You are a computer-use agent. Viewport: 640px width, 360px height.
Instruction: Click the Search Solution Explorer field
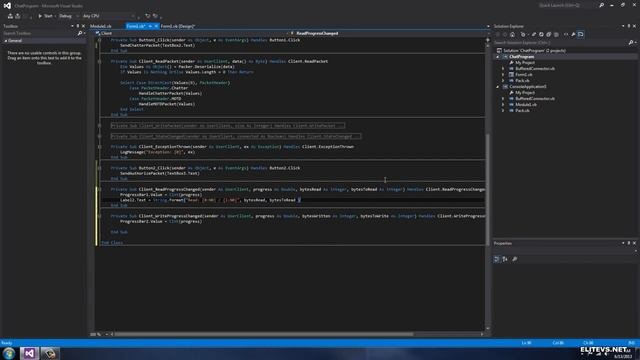click(x=561, y=42)
